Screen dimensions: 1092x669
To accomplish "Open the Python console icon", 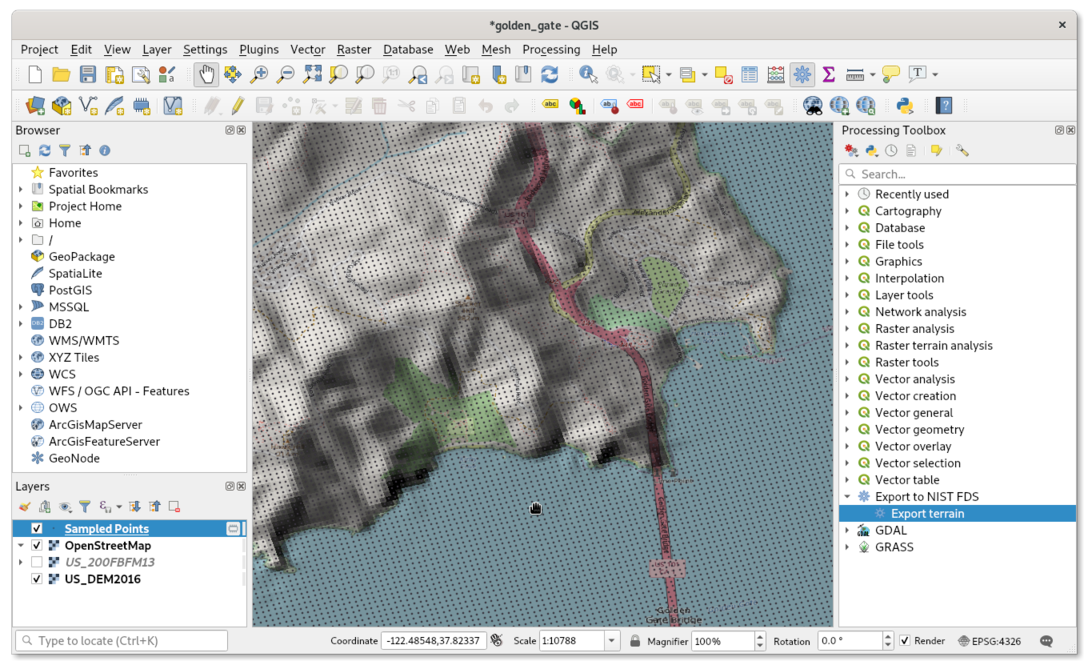I will 905,106.
